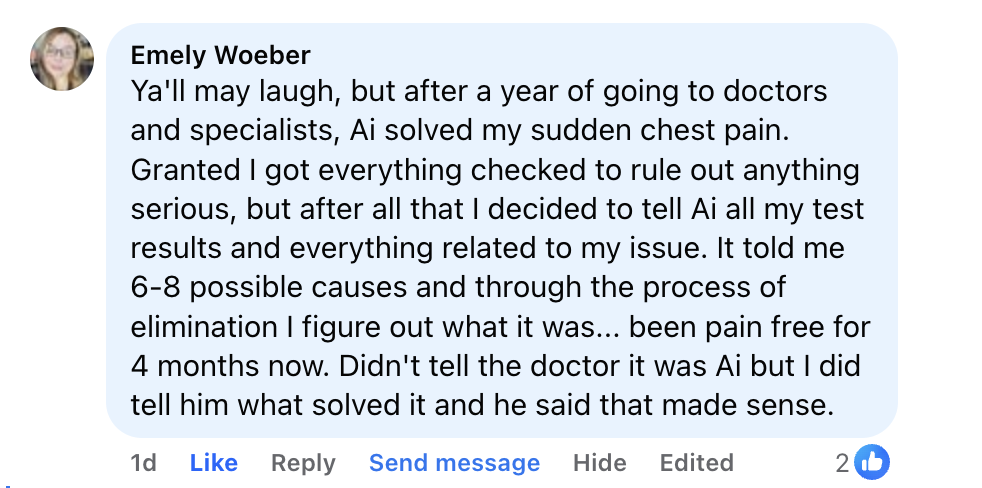Click Send message under the comment
The width and height of the screenshot is (982, 488).
(454, 463)
